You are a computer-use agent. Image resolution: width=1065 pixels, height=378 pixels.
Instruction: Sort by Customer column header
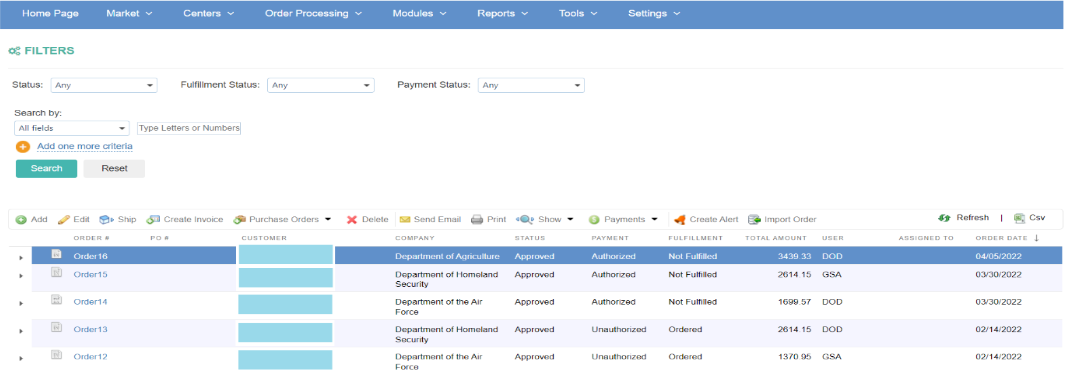264,238
